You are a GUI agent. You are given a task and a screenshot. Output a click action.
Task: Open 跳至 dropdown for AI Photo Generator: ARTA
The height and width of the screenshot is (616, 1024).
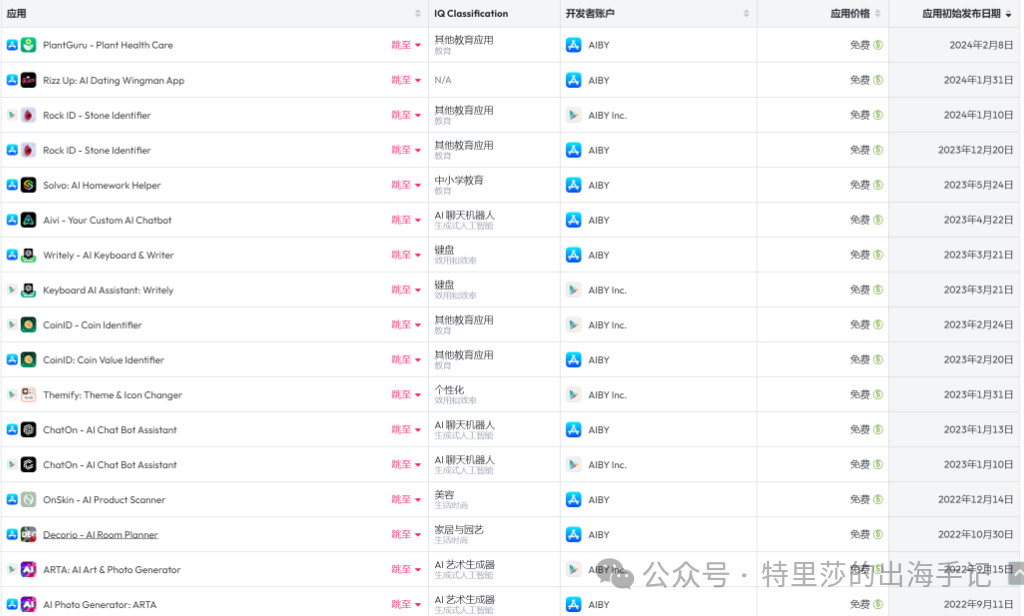(406, 604)
